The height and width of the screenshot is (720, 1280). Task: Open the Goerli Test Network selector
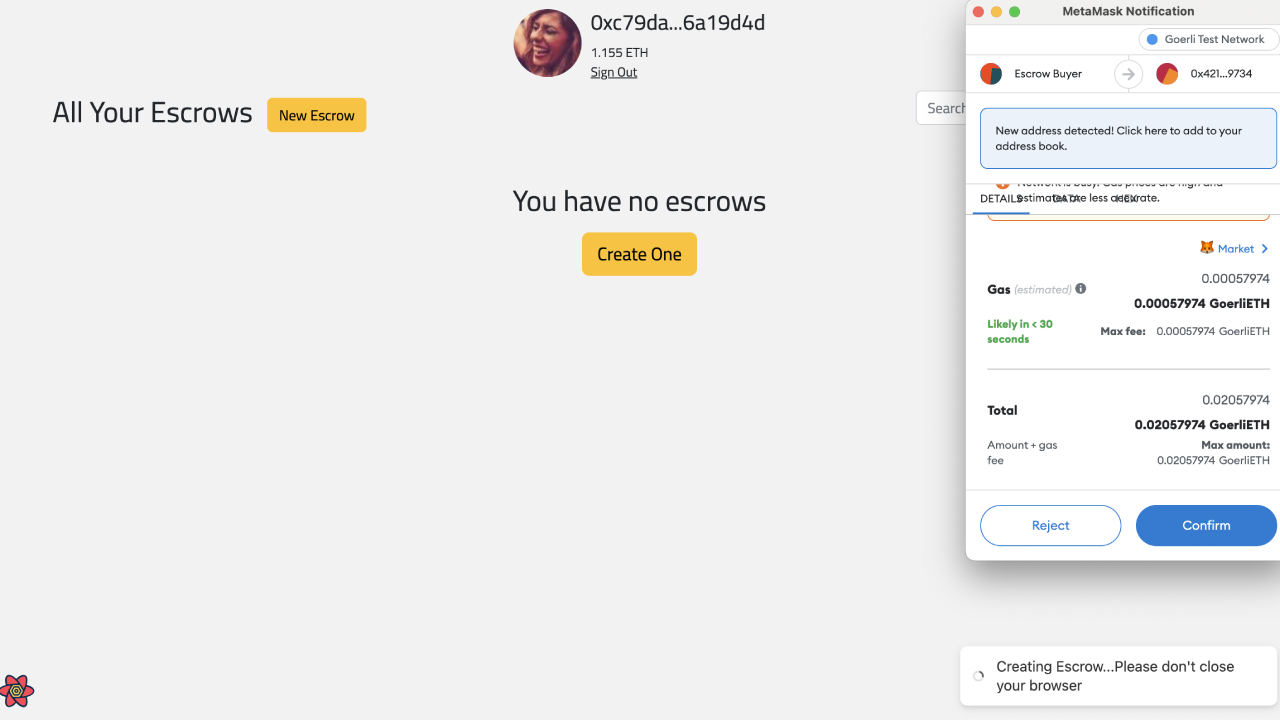pos(1208,39)
